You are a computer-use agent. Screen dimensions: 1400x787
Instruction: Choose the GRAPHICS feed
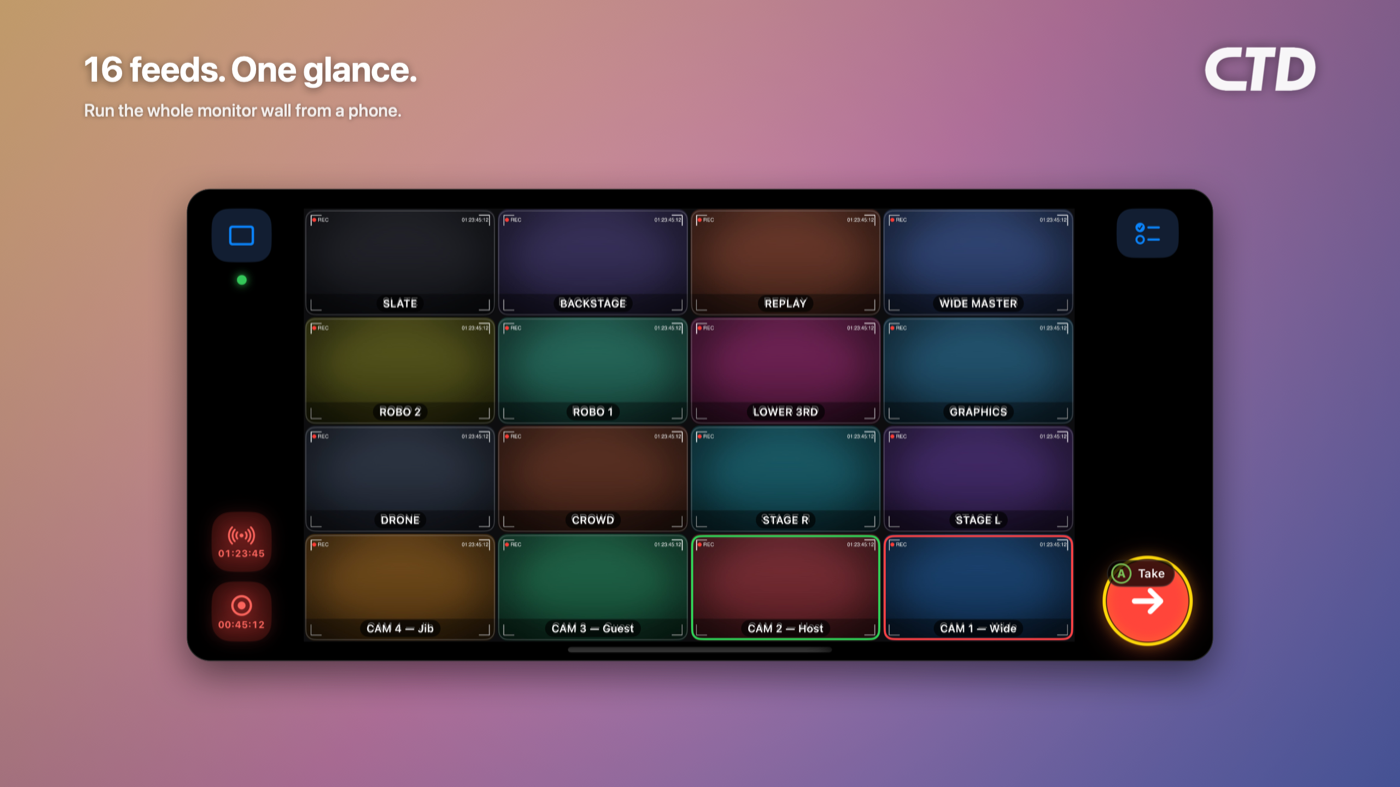point(978,371)
